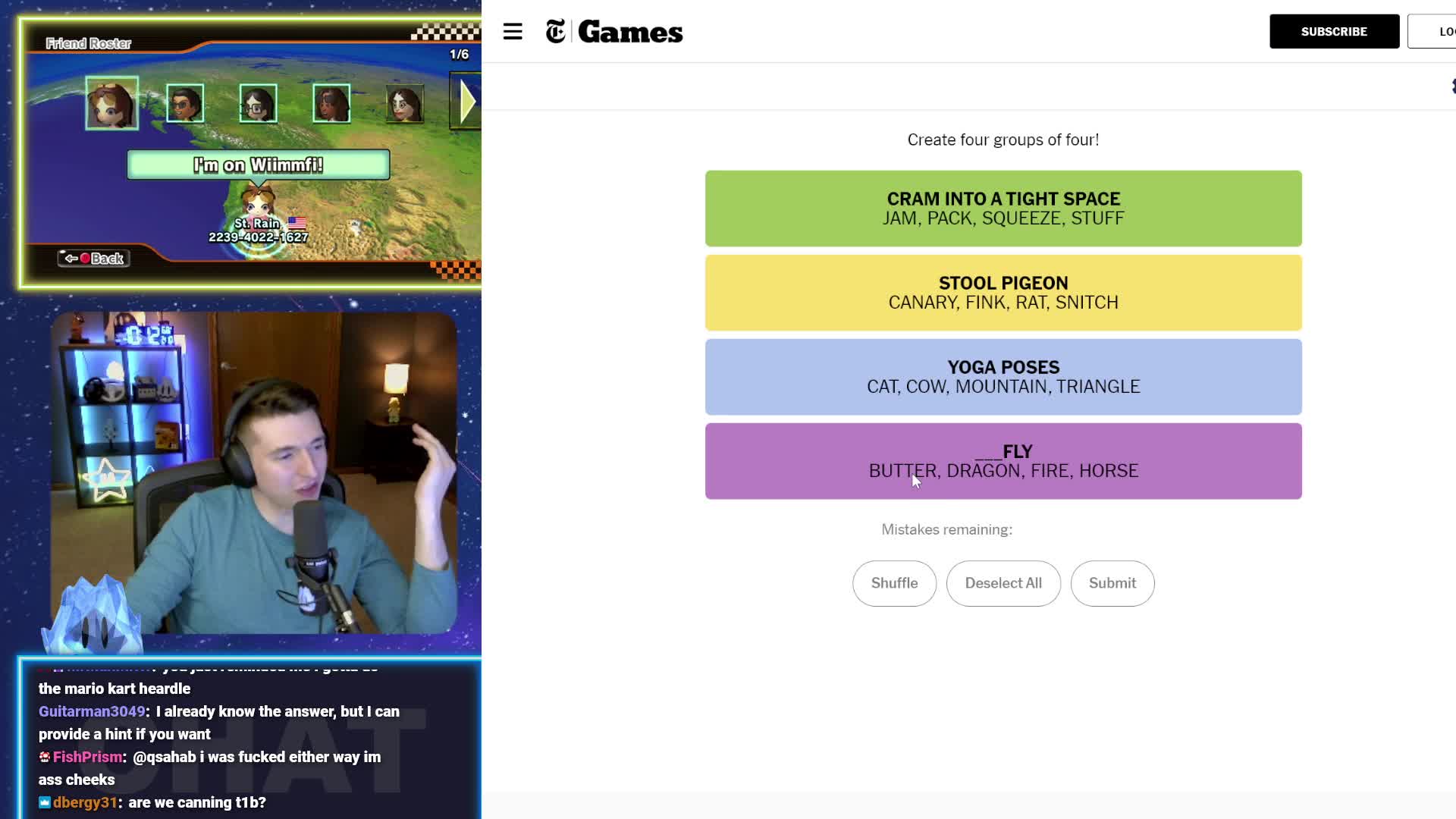1456x819 pixels.
Task: Click the FishPrism username in chat
Action: tap(87, 757)
